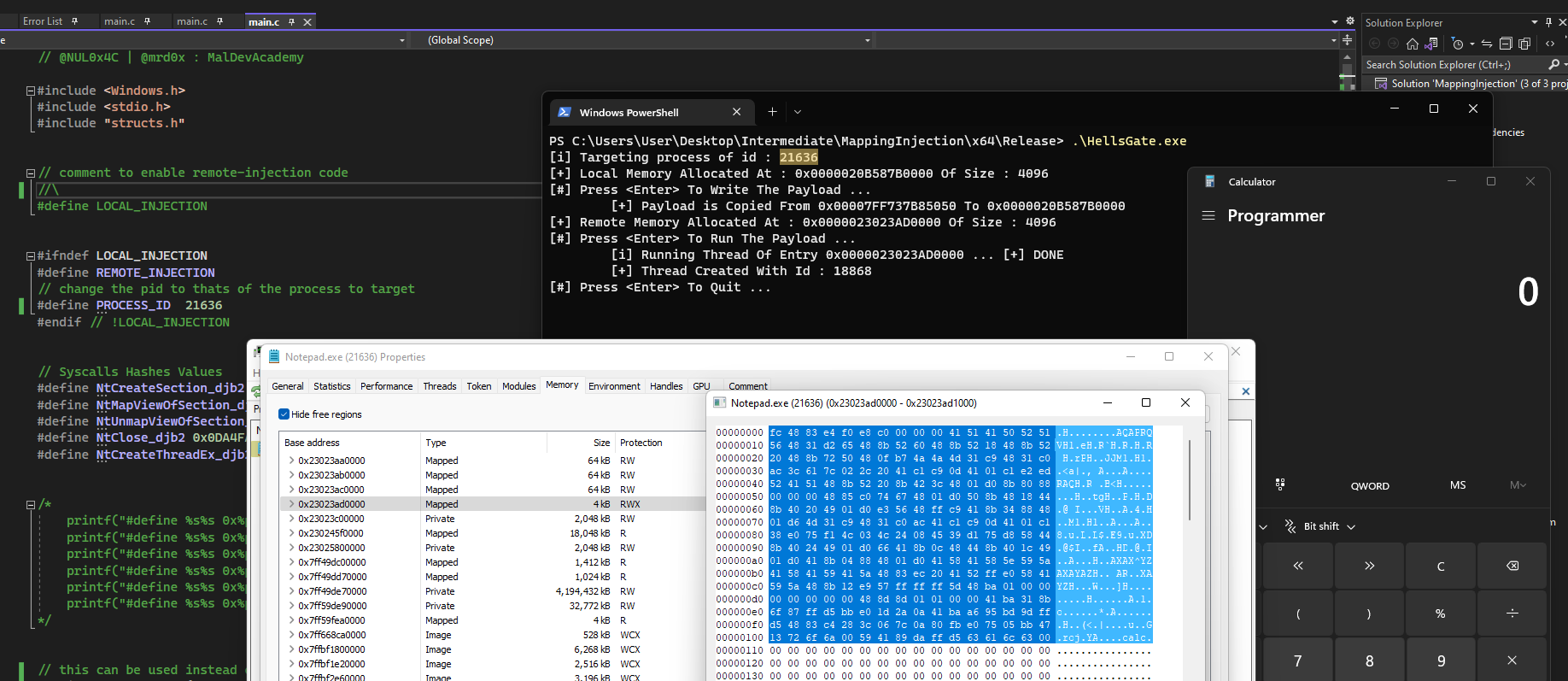Expand memory region 0x23023aa0000

(291, 461)
